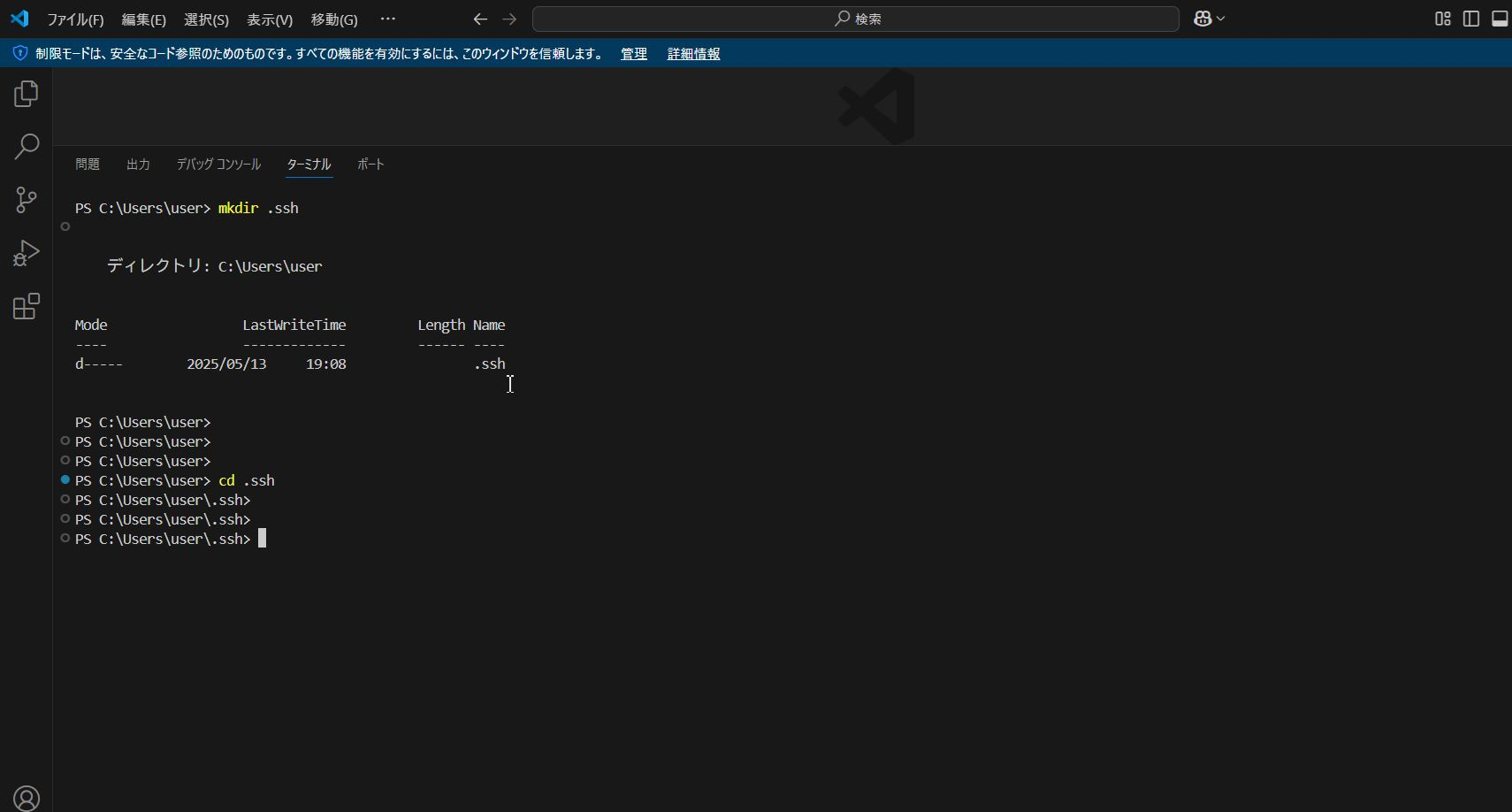Image resolution: width=1512 pixels, height=812 pixels.
Task: Click the '19:08' time value
Action: (x=326, y=364)
